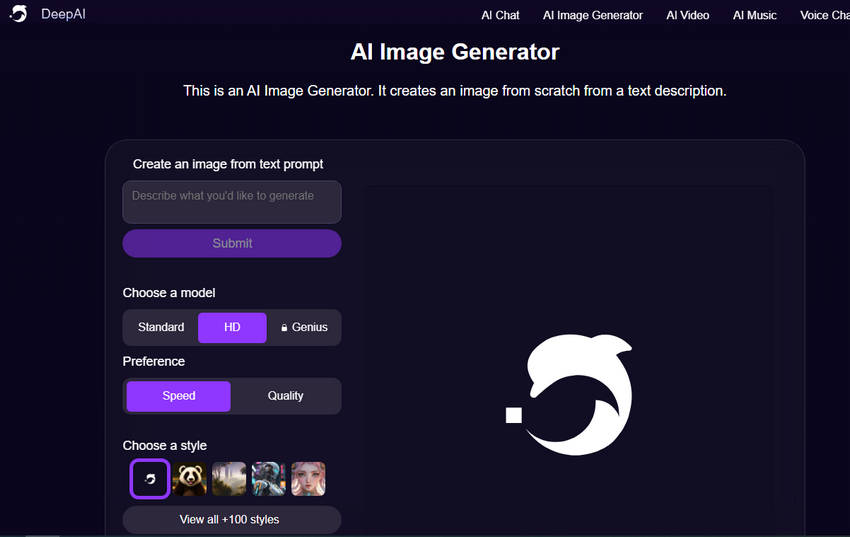Click the lock icon beside Genius
This screenshot has height=537, width=850.
click(x=284, y=328)
